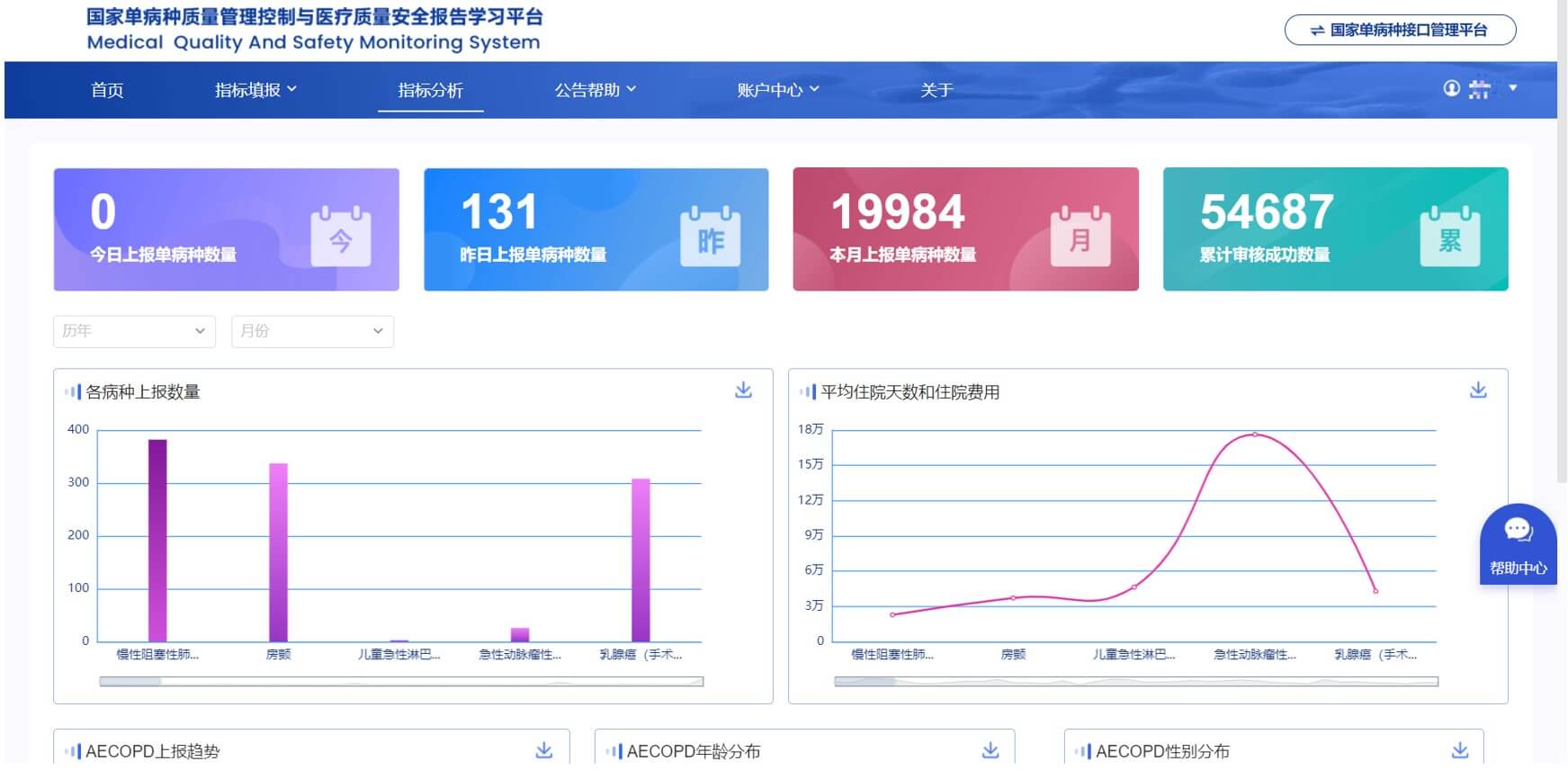1568x779 pixels.
Task: Expand the 账户中心 menu
Action: point(778,90)
